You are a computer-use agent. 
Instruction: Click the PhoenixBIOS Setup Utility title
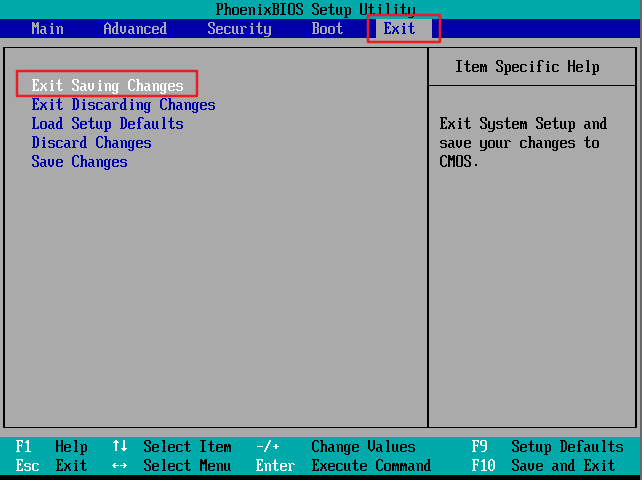(x=315, y=9)
